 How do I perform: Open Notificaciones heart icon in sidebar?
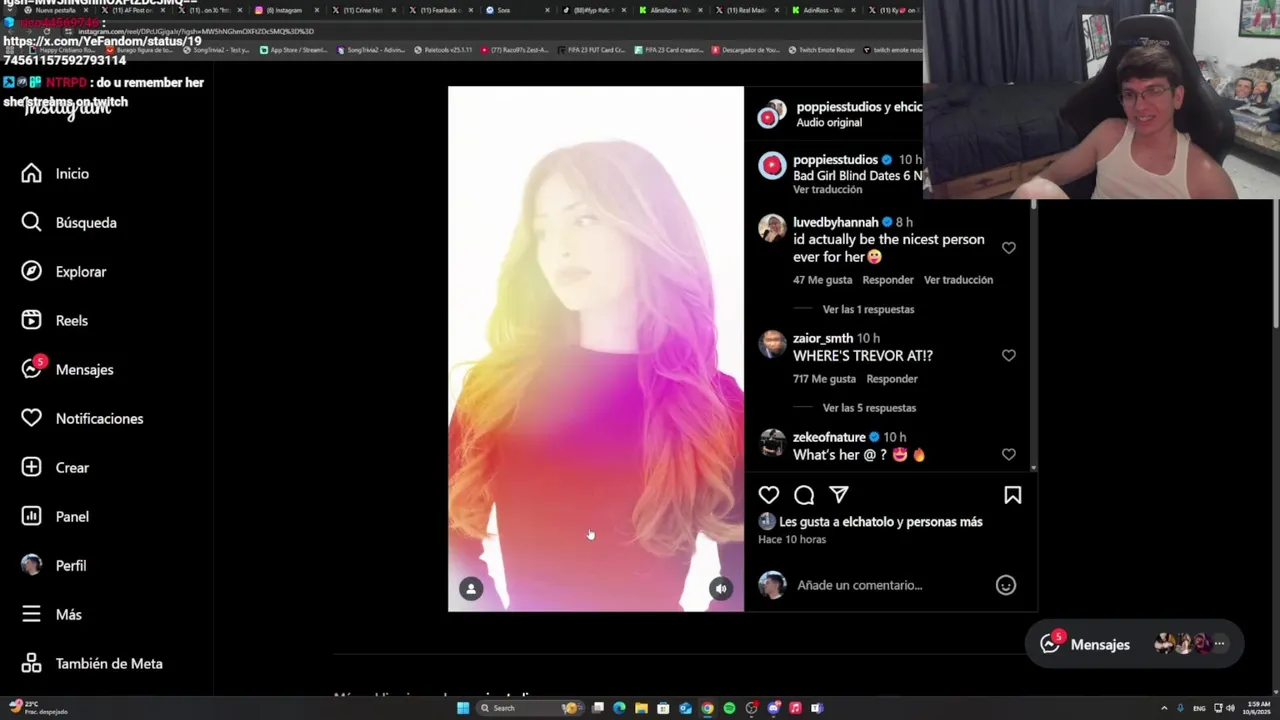pos(32,418)
